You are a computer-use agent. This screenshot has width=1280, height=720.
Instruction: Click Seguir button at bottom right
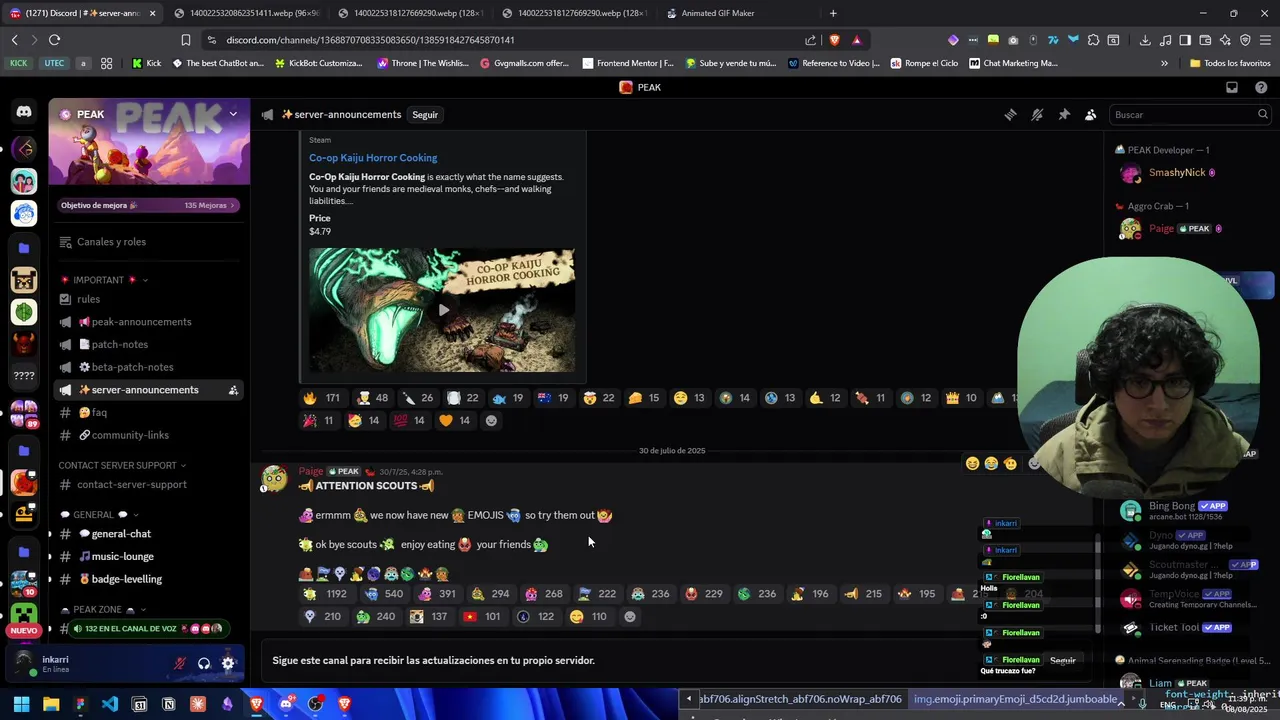pos(1062,660)
